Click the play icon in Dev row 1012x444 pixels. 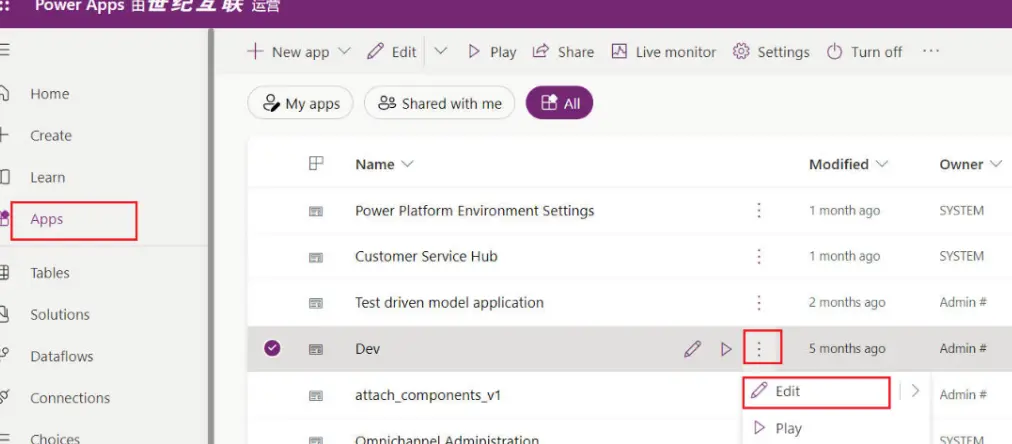pos(727,349)
